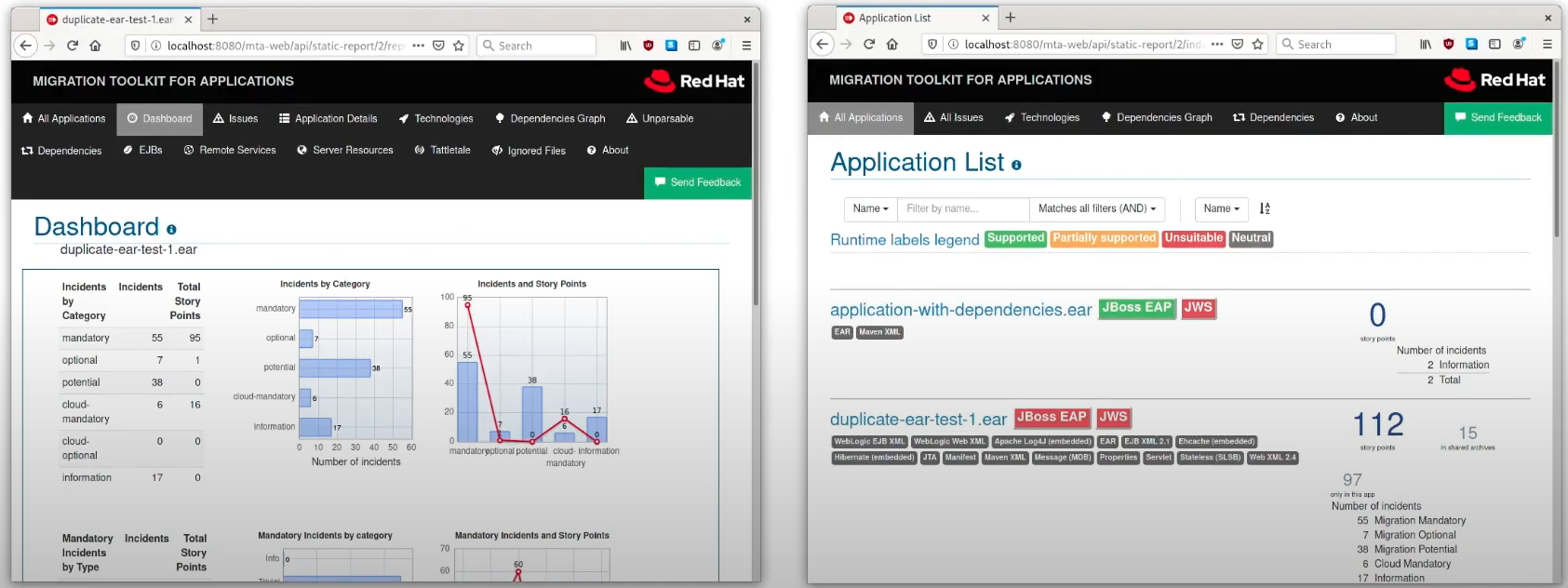Screen dimensions: 1568x588
Task: Click Runtime labels legend link
Action: (905, 240)
